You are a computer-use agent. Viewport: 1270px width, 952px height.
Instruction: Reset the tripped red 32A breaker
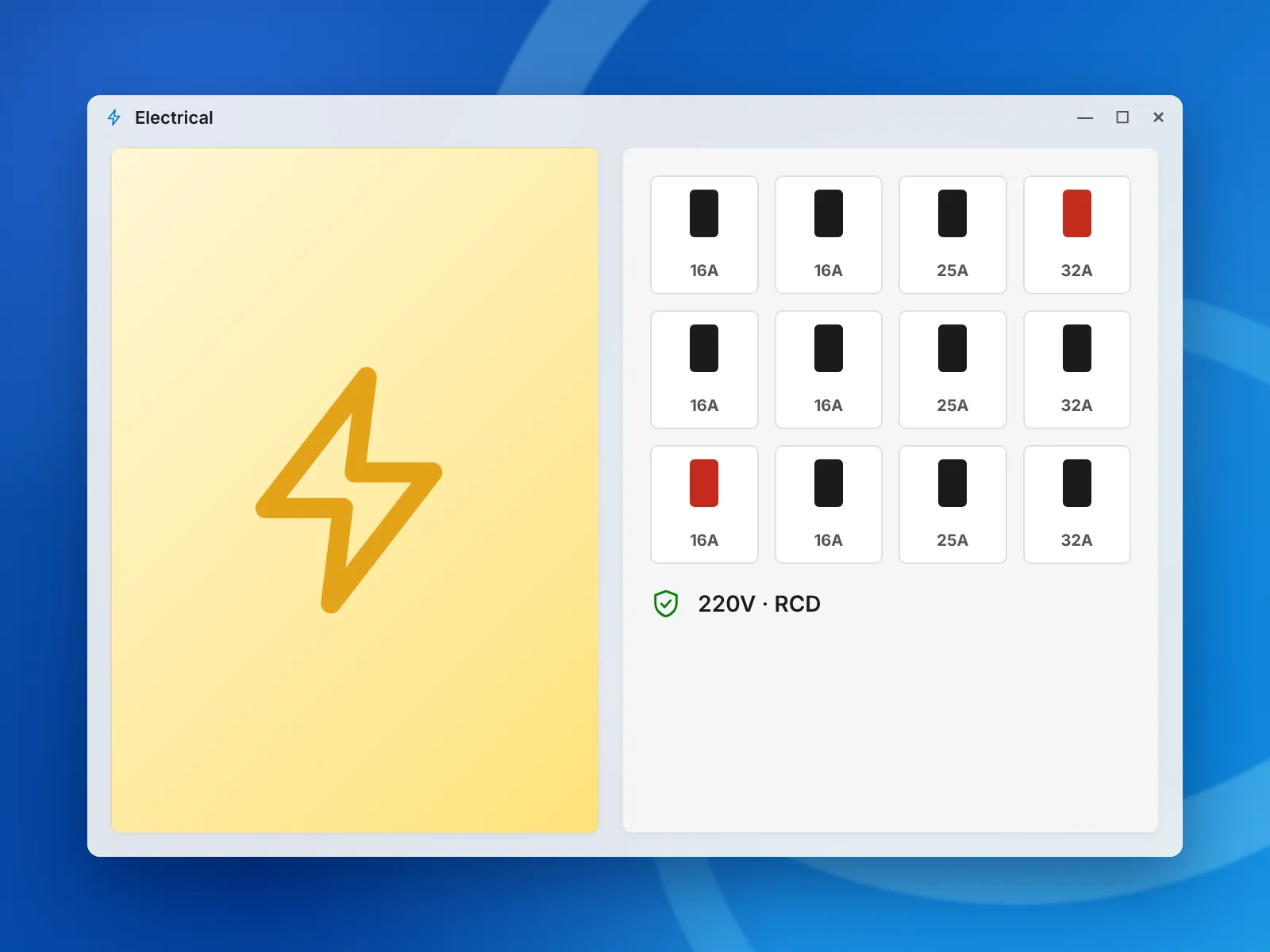coord(1077,235)
